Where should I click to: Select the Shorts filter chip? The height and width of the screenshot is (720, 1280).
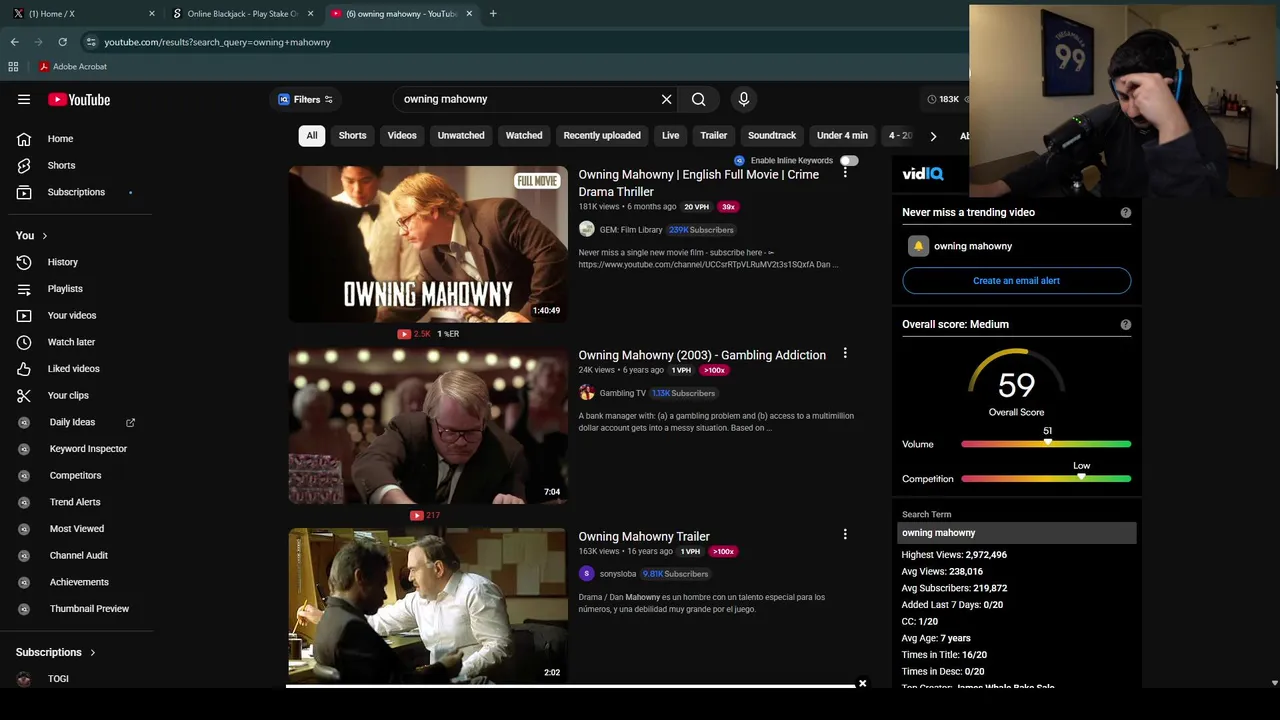(352, 135)
